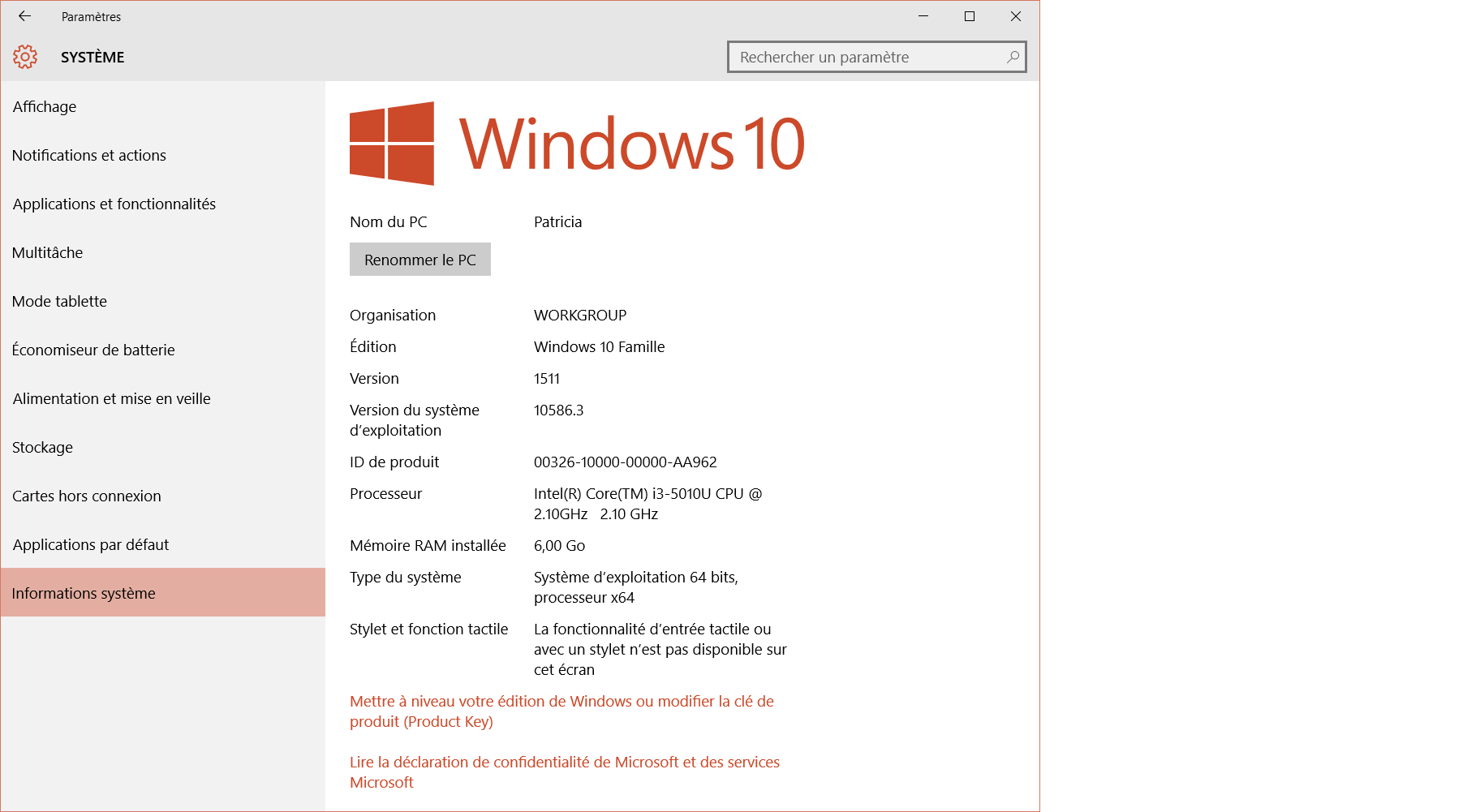Screen dimensions: 1480x812
Task: Click the 6,00 Go RAM value
Action: coord(559,545)
